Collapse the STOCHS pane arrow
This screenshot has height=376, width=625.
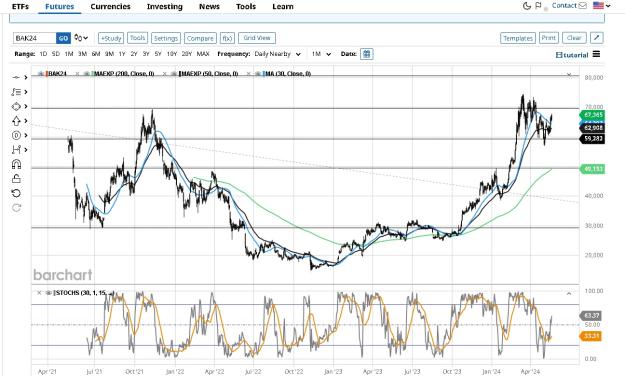click(x=569, y=293)
